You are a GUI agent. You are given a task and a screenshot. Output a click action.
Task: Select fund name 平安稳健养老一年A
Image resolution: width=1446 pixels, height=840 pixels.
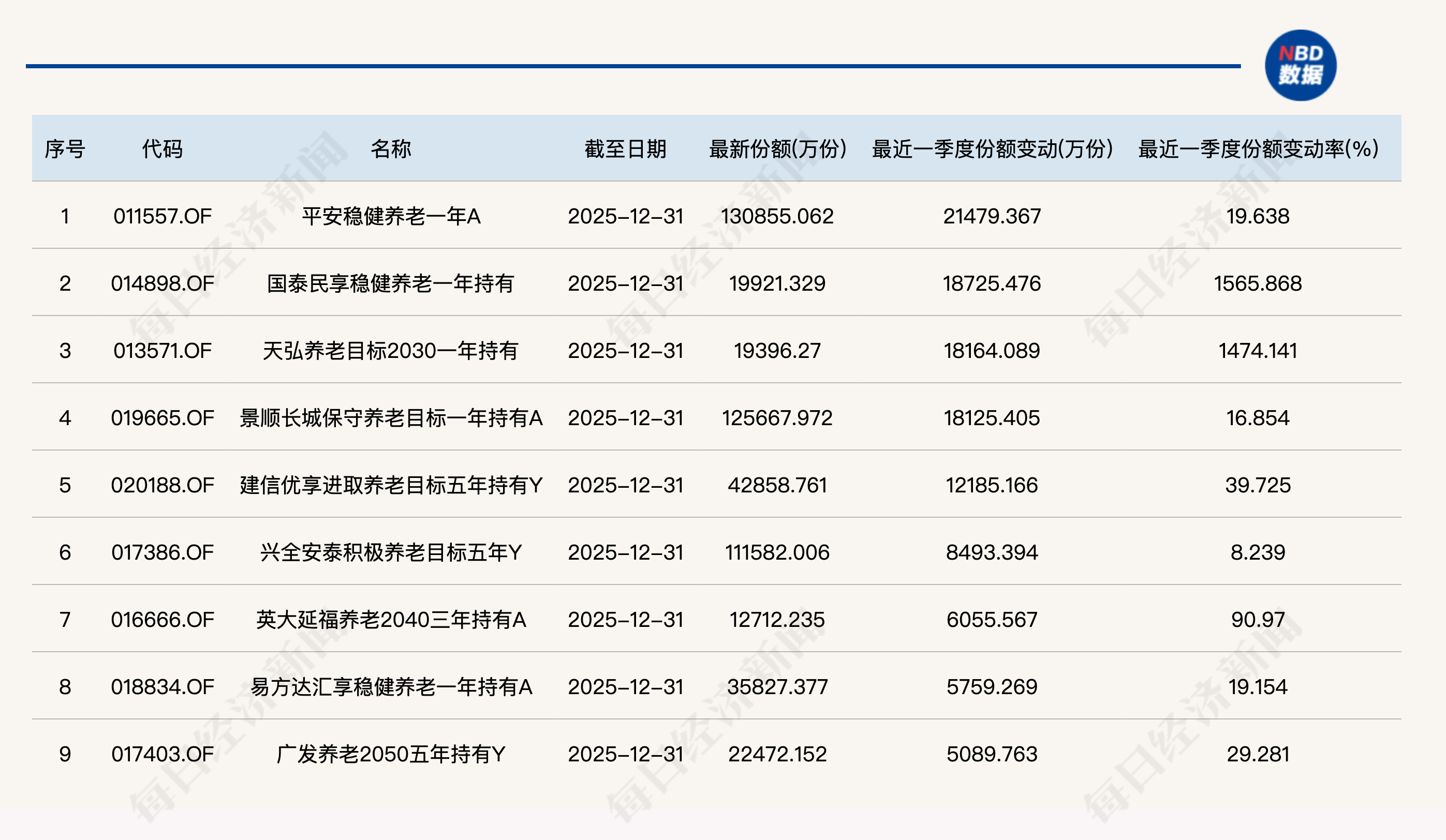pyautogui.click(x=391, y=216)
